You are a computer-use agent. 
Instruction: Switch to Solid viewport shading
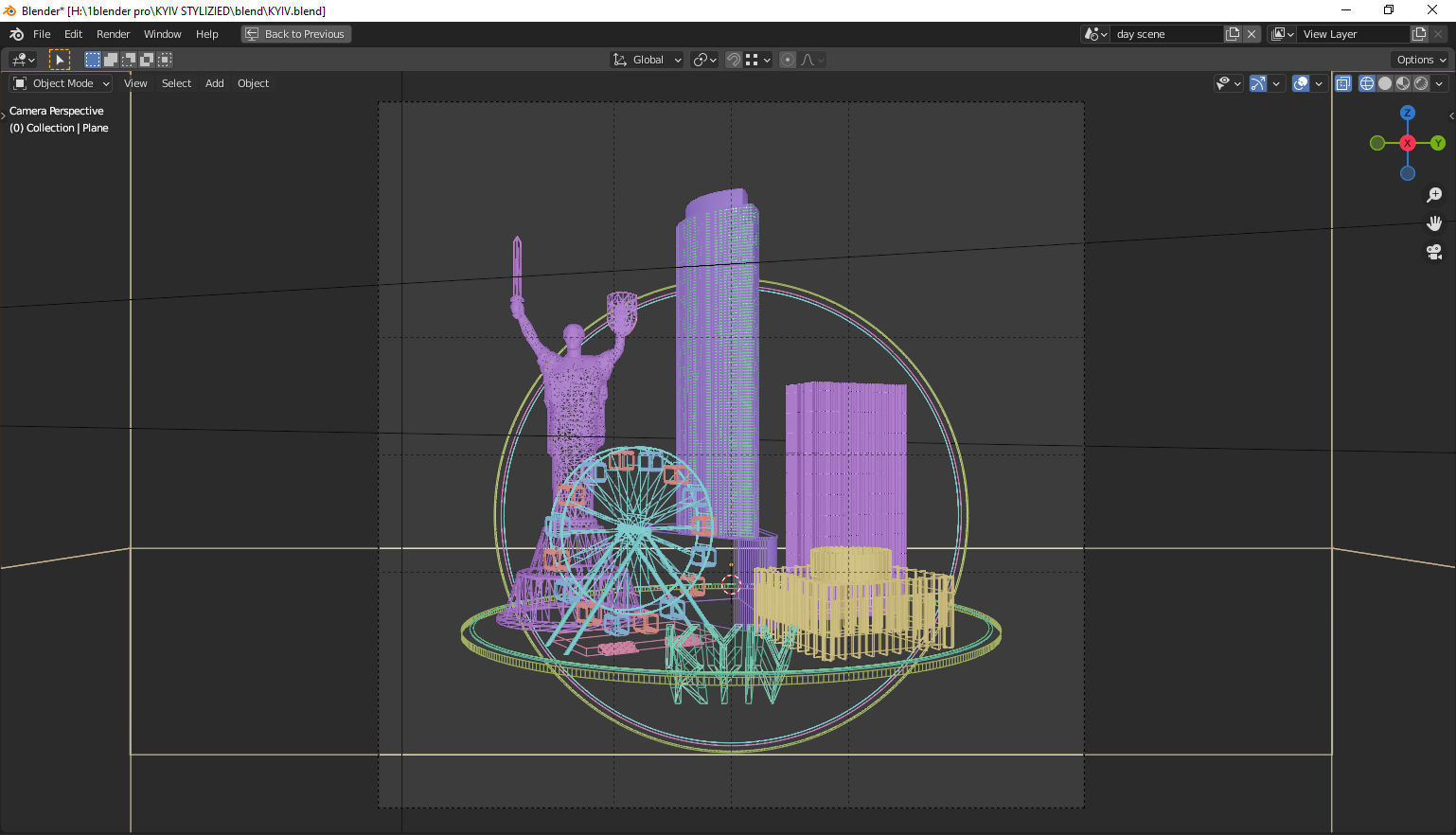1385,83
